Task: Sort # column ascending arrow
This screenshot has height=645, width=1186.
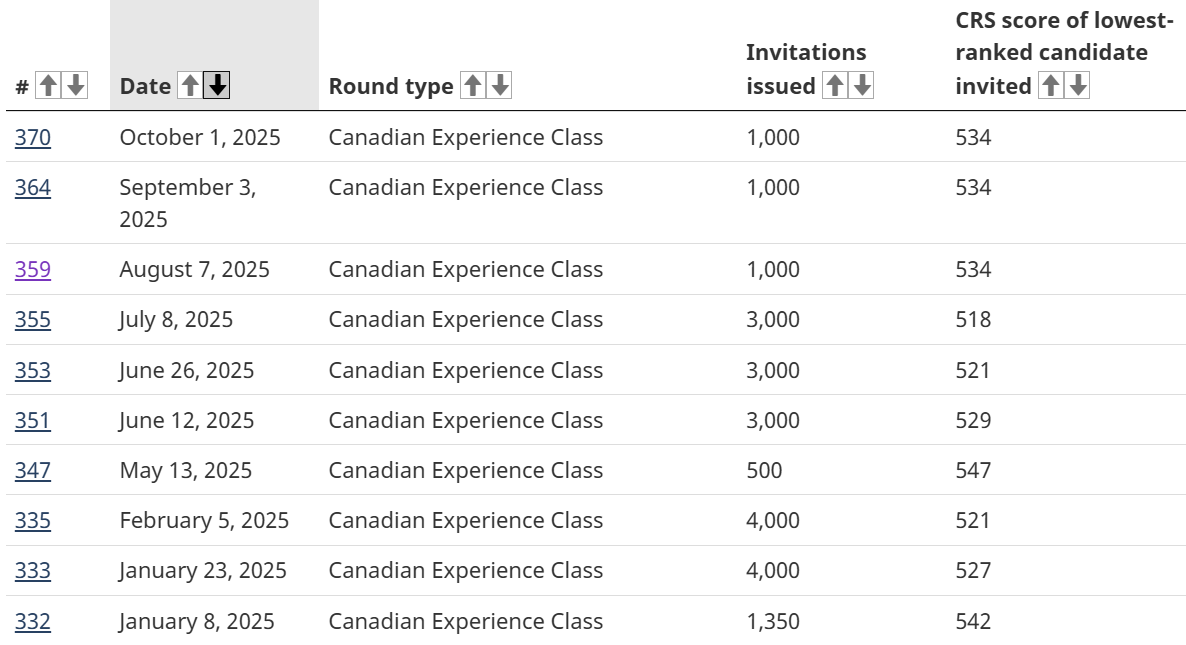Action: point(47,86)
